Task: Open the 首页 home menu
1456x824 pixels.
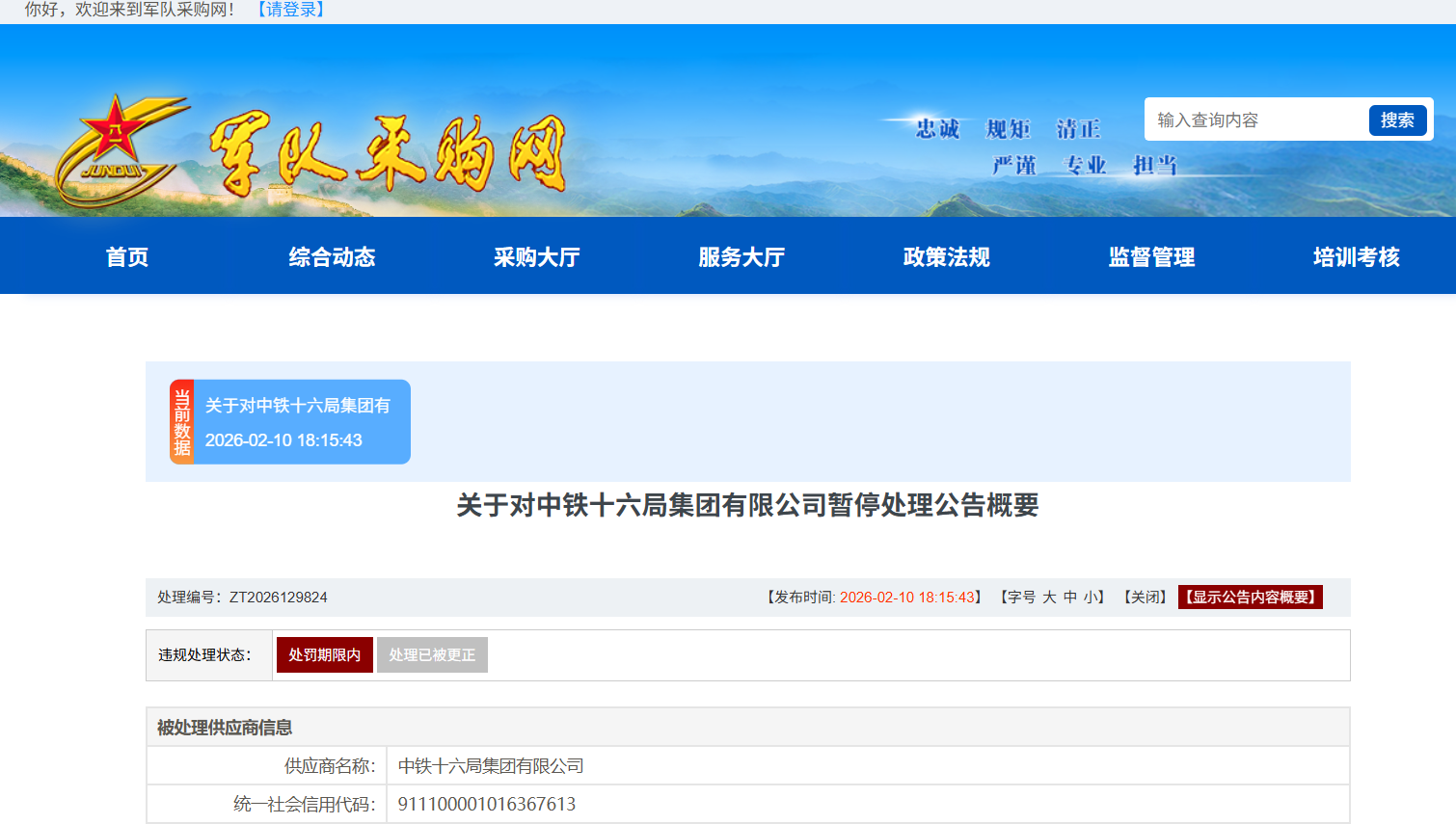Action: pyautogui.click(x=127, y=257)
